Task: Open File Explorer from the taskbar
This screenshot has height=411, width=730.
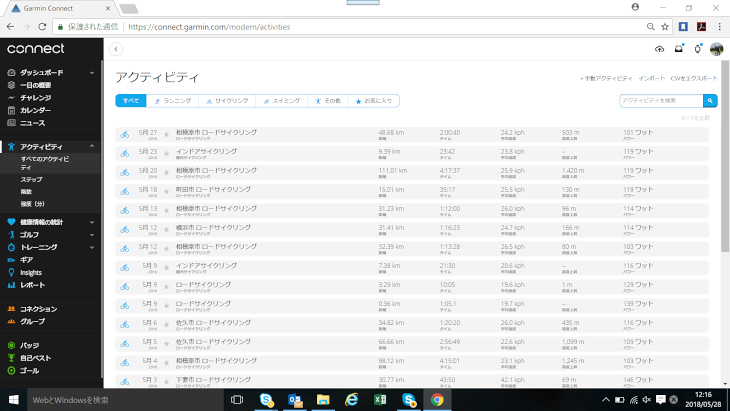Action: pyautogui.click(x=323, y=399)
